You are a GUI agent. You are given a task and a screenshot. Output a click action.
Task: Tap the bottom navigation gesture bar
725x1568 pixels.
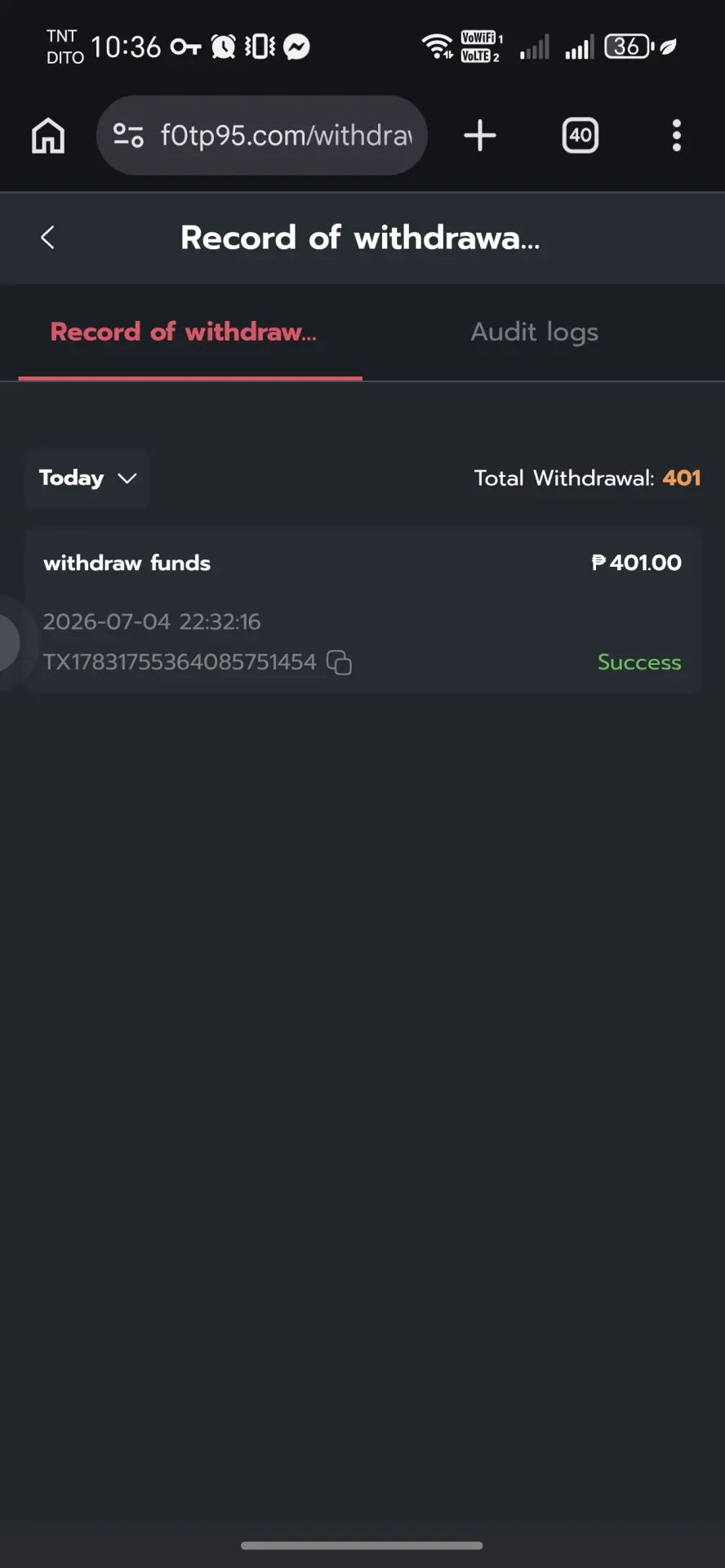coord(362,1545)
